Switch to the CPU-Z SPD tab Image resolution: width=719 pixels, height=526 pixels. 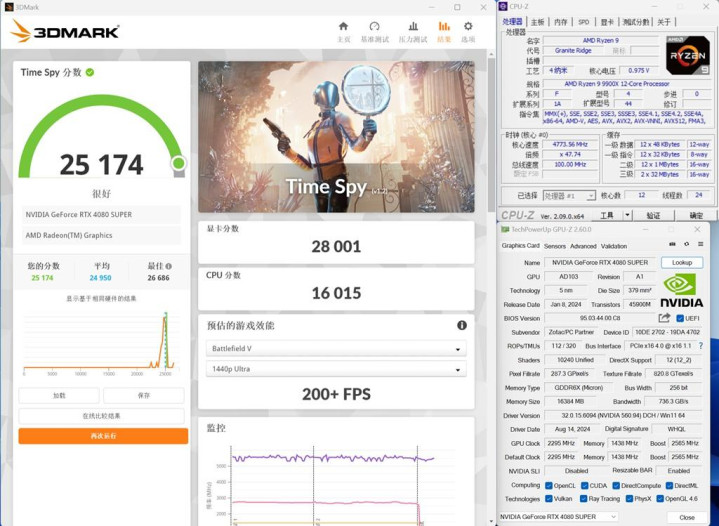[583, 22]
